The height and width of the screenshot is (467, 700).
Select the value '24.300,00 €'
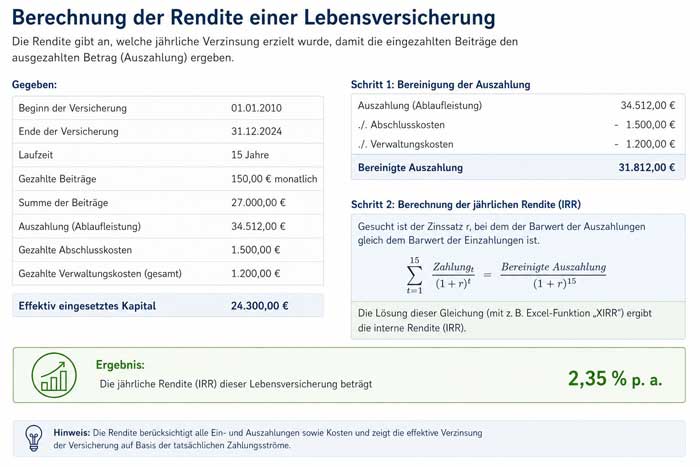[259, 306]
